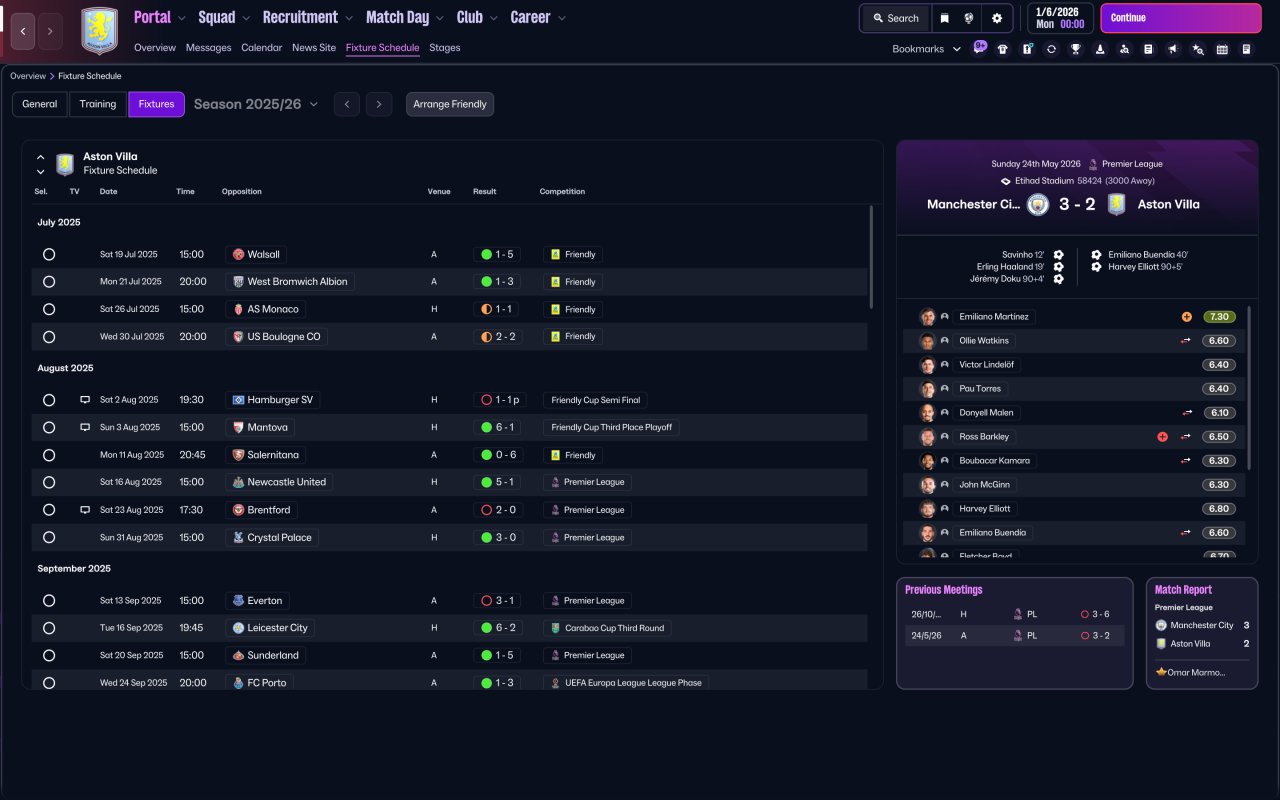Select the radio button for Everton fixture

[x=49, y=601]
